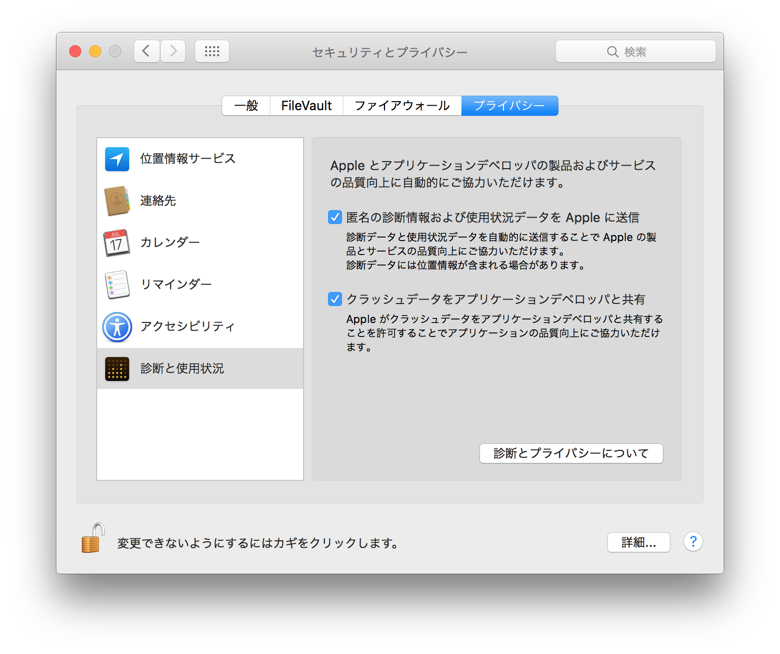
Task: Select リマインダー in the list
Action: tap(200, 284)
